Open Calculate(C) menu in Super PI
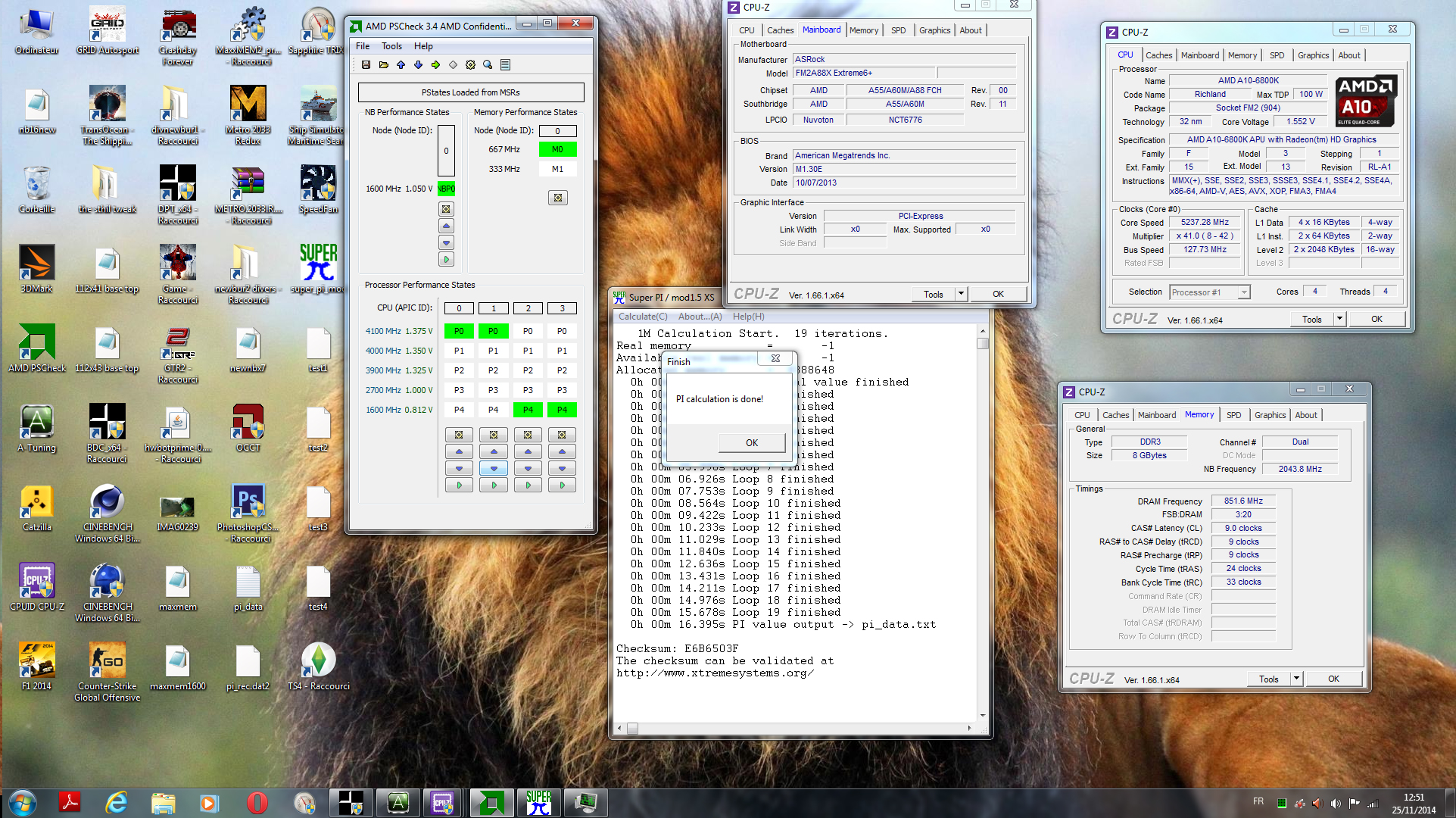Image resolution: width=1456 pixels, height=818 pixels. pyautogui.click(x=643, y=317)
